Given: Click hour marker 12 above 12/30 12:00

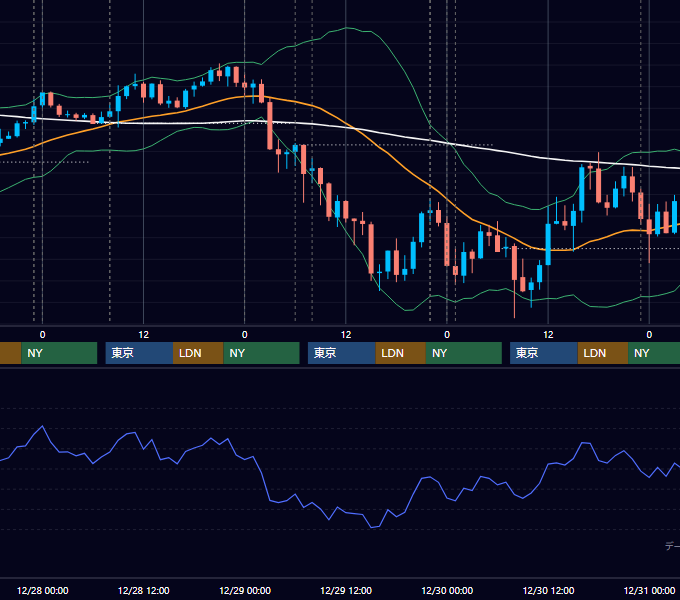Looking at the screenshot, I should click(548, 335).
